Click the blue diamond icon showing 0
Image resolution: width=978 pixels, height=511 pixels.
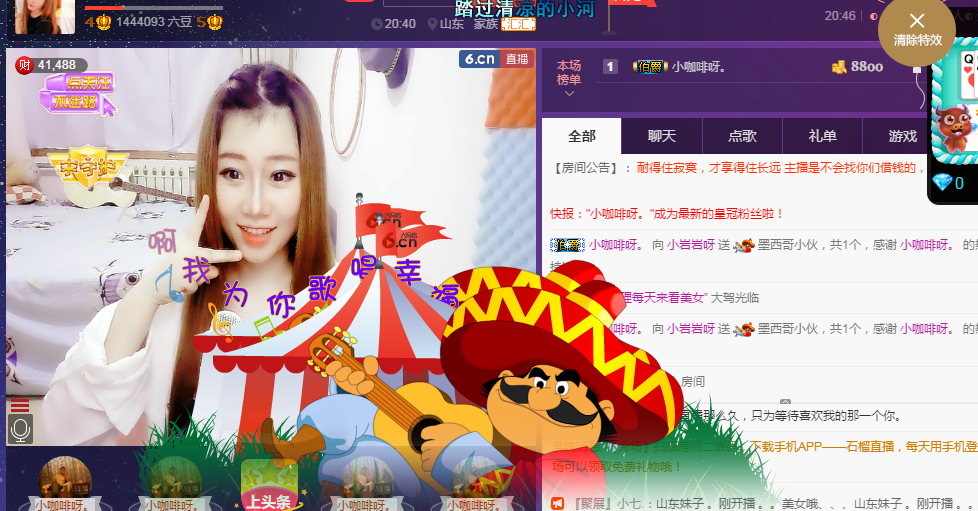tap(942, 182)
